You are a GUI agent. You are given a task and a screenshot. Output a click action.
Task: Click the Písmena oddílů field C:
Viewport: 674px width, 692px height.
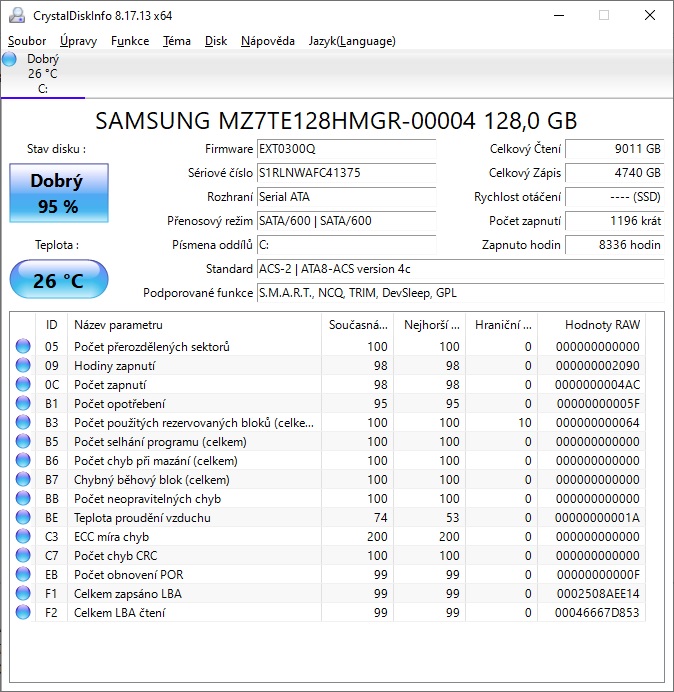(x=346, y=244)
